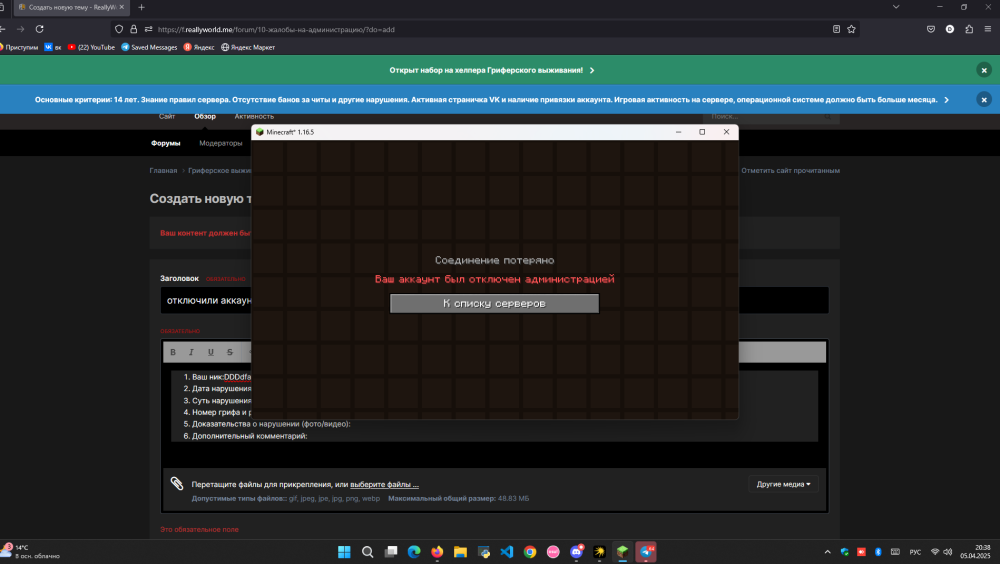Dismiss the blue criteria announcement banner
This screenshot has height=564, width=1000.
983,100
